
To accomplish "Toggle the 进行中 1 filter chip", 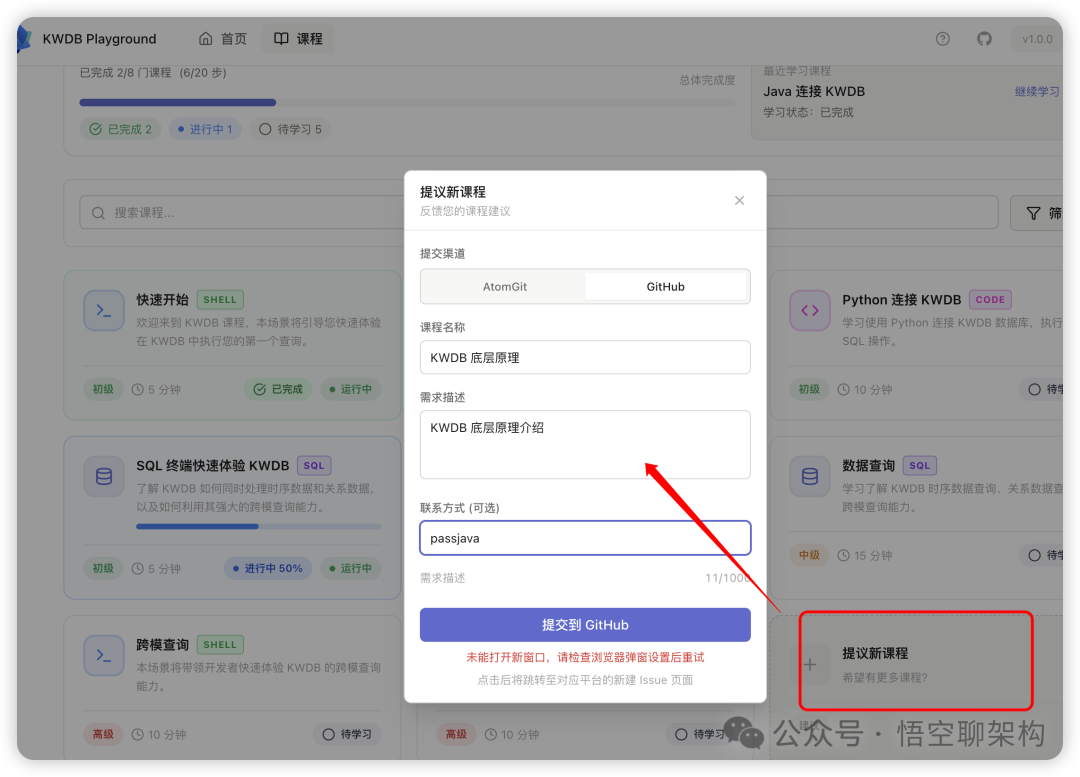I will tap(204, 128).
